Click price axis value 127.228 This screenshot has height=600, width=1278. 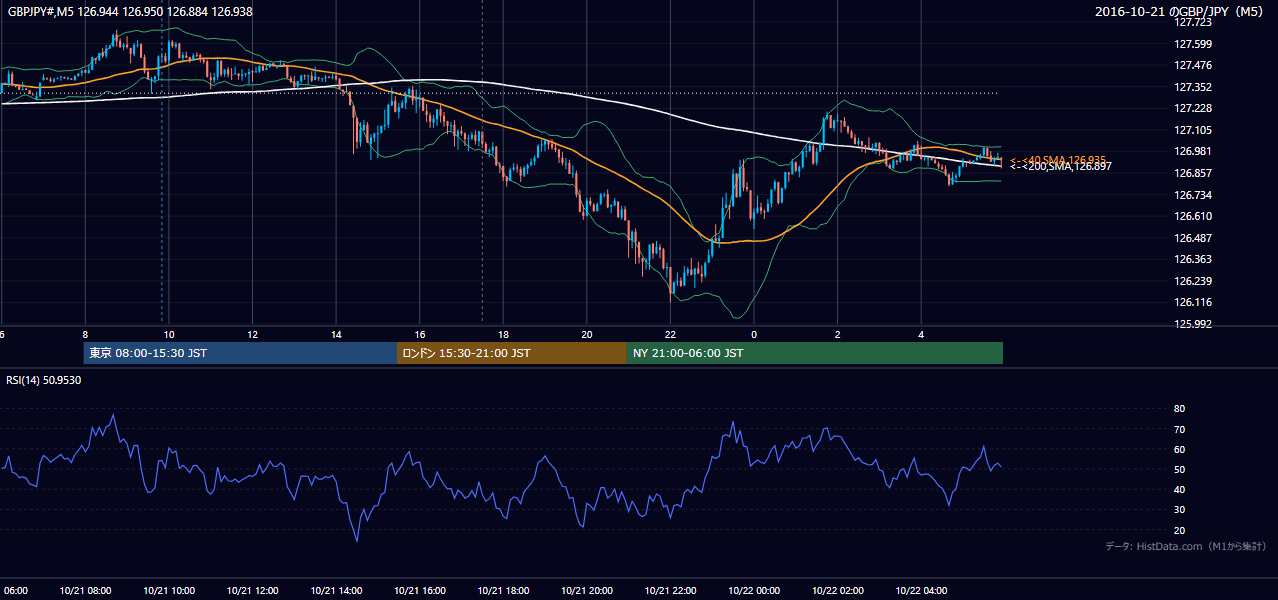click(x=1193, y=108)
